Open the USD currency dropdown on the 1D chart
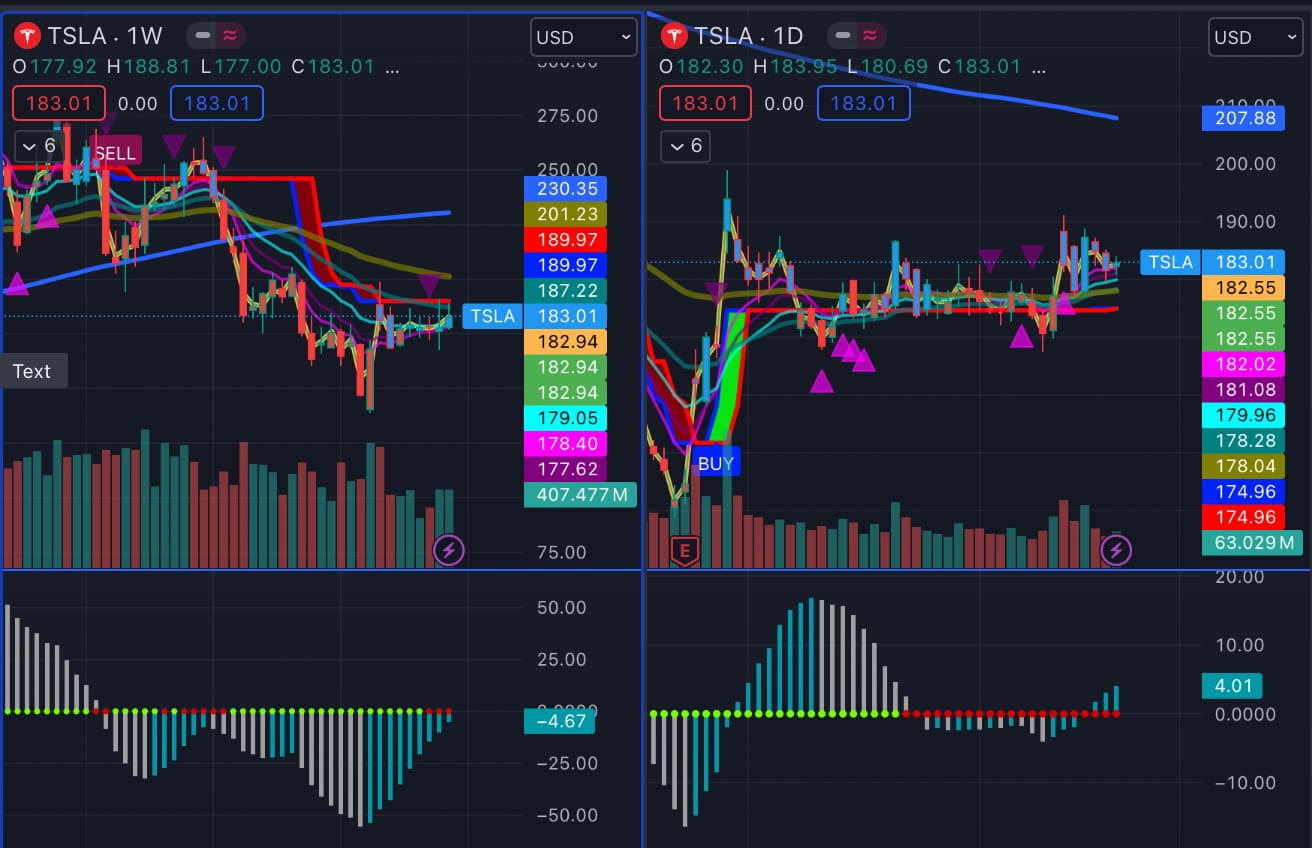 pos(1255,37)
